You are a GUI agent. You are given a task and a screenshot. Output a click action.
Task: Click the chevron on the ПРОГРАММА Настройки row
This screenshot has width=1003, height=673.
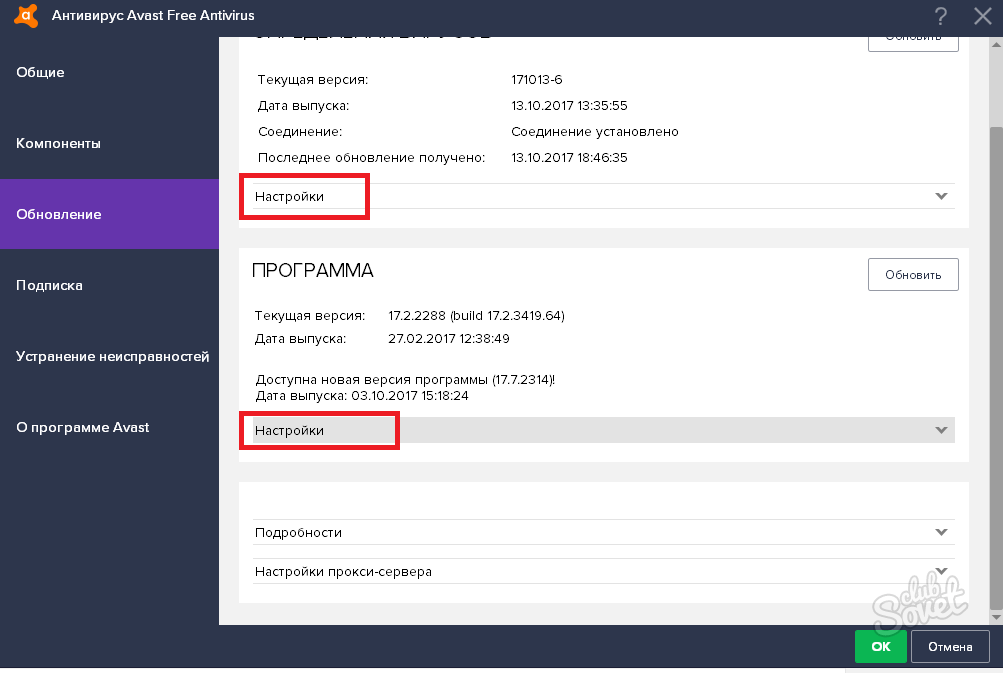tap(940, 430)
